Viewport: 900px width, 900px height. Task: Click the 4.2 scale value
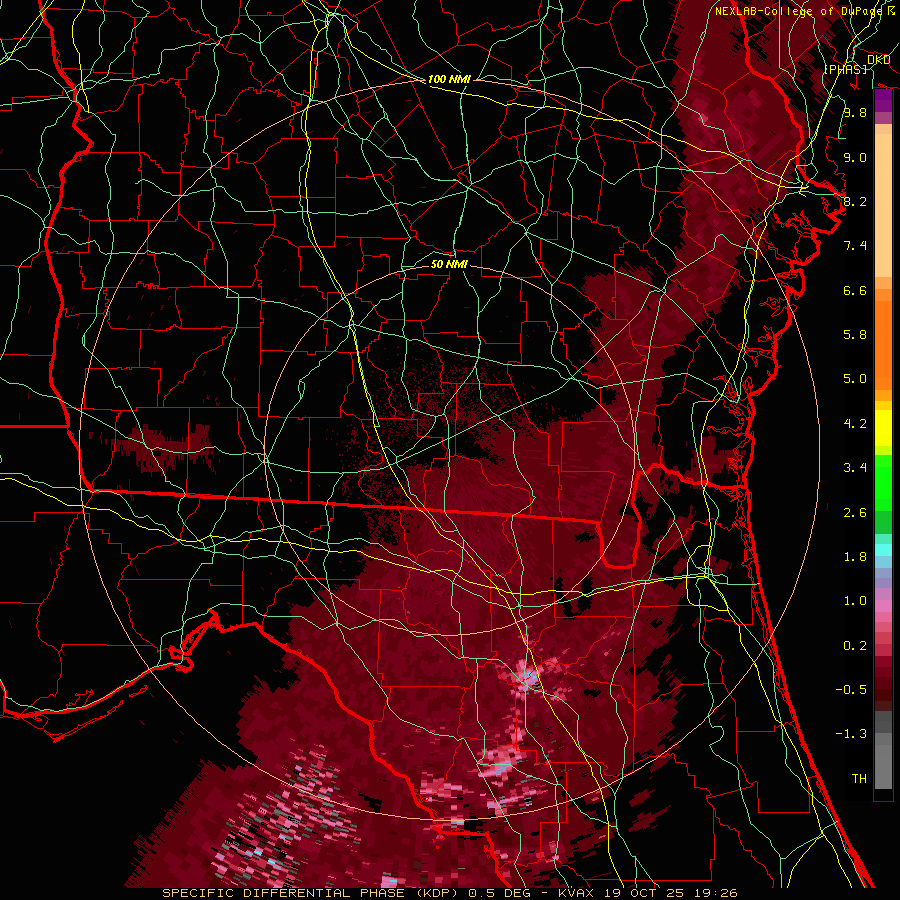855,424
